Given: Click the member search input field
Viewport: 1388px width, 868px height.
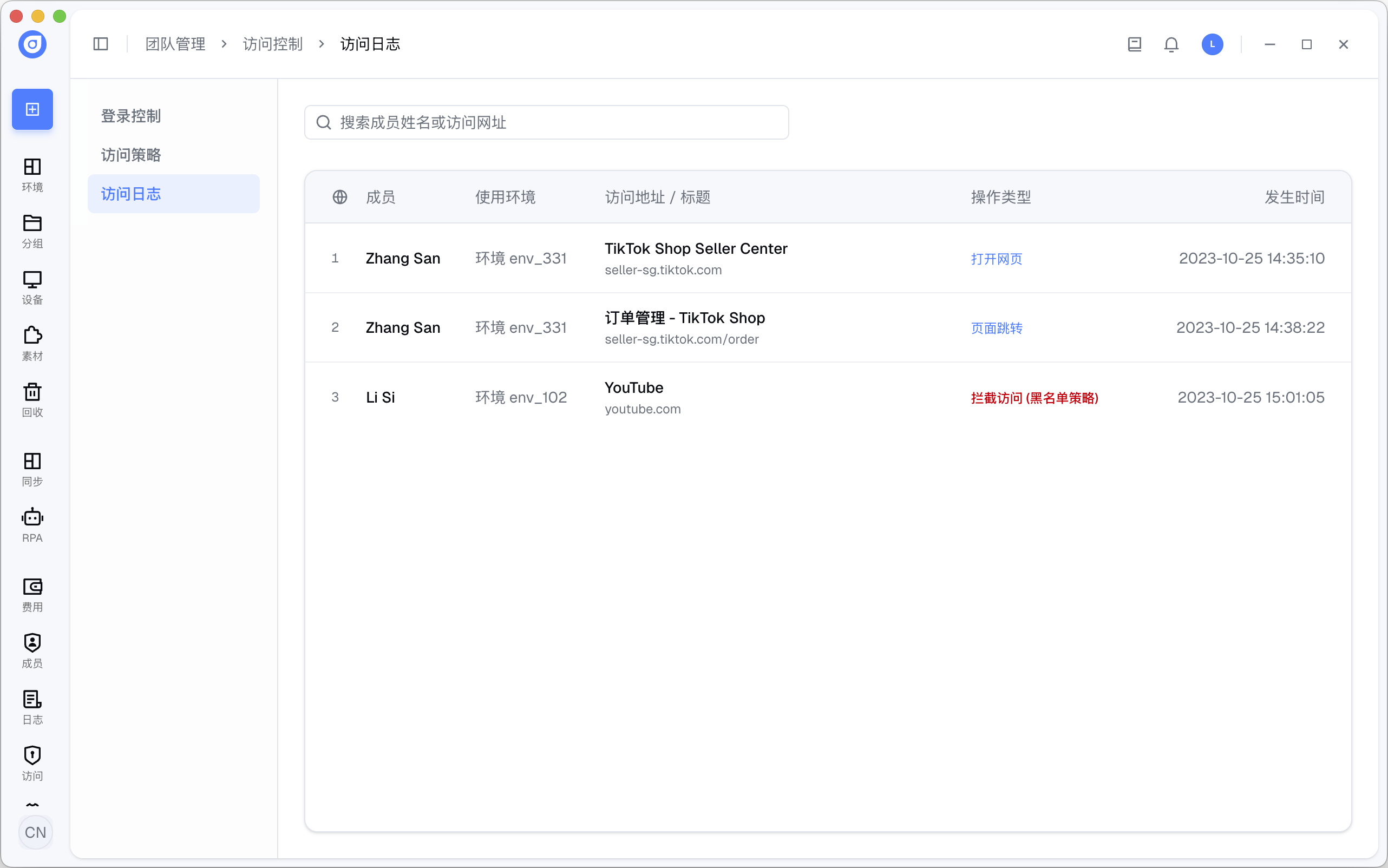Looking at the screenshot, I should coord(546,122).
